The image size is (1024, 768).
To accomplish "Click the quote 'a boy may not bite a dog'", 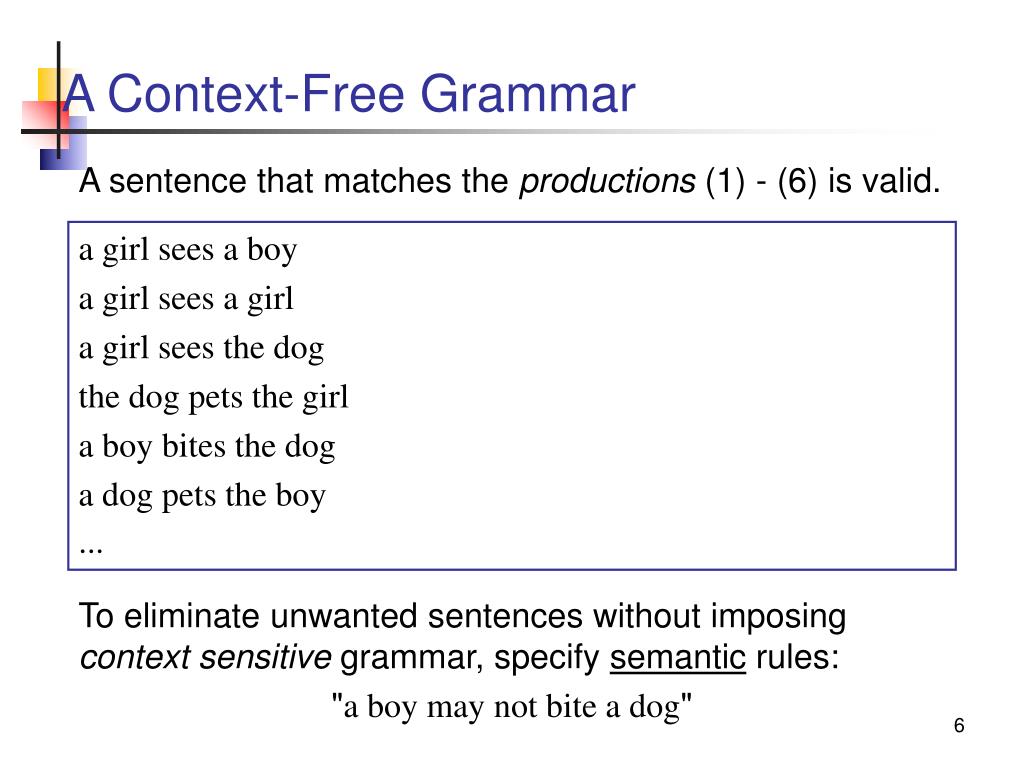I will [512, 707].
